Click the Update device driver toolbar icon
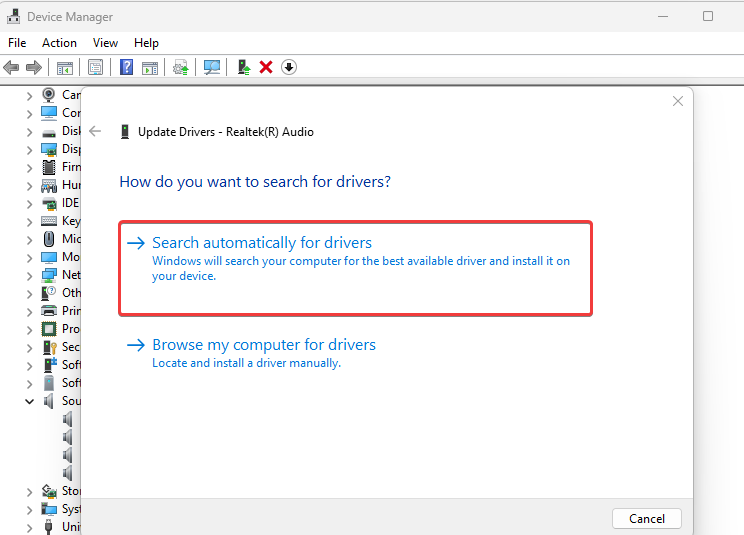The width and height of the screenshot is (744, 535). click(x=181, y=67)
